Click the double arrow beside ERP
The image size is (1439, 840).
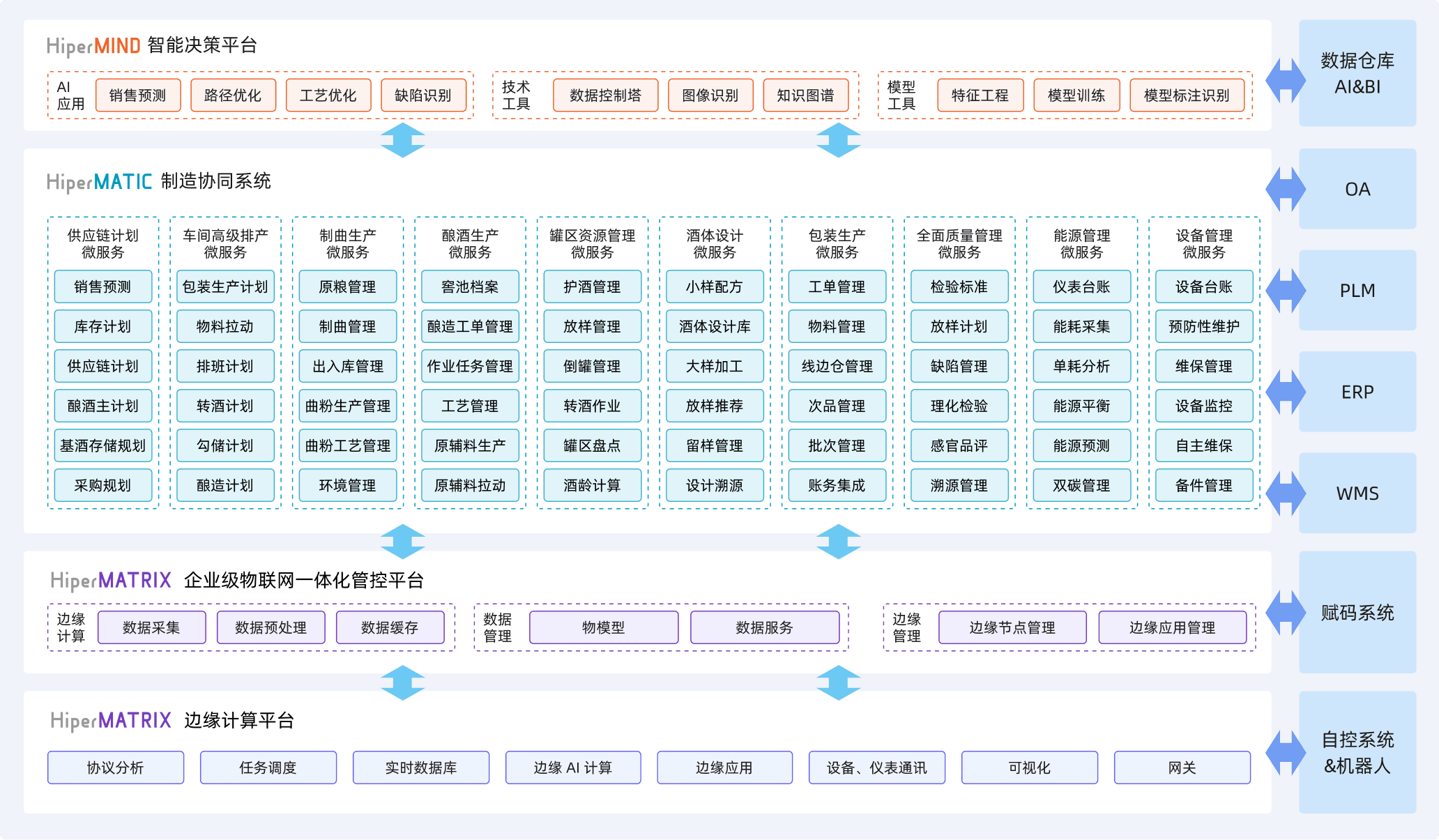(x=1286, y=392)
